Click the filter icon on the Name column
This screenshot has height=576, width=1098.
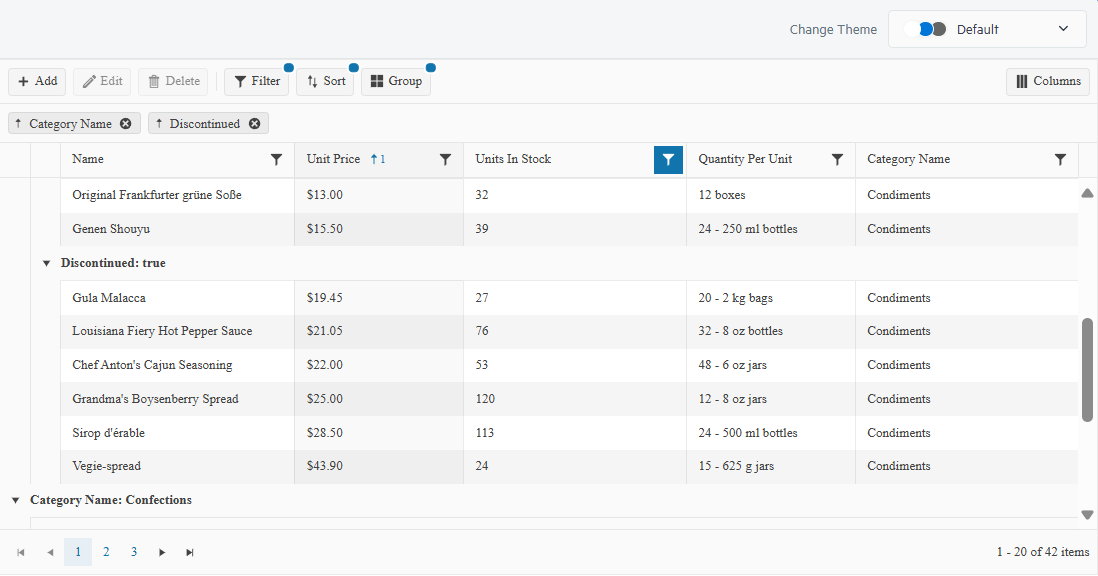(276, 159)
